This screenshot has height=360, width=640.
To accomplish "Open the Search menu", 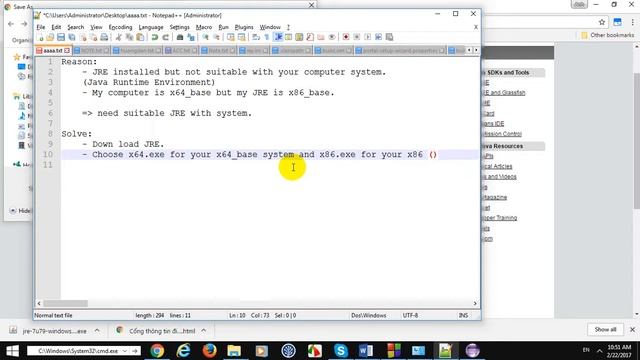I will click(x=76, y=27).
